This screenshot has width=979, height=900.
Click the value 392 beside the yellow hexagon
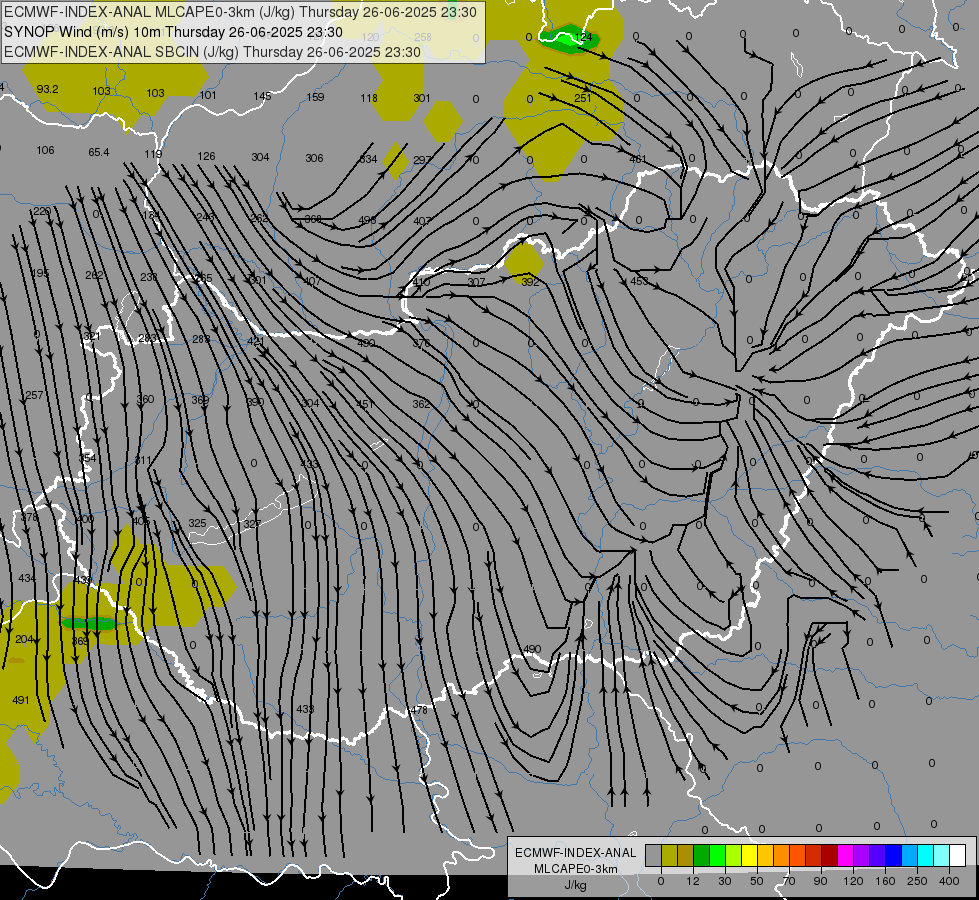[x=530, y=282]
